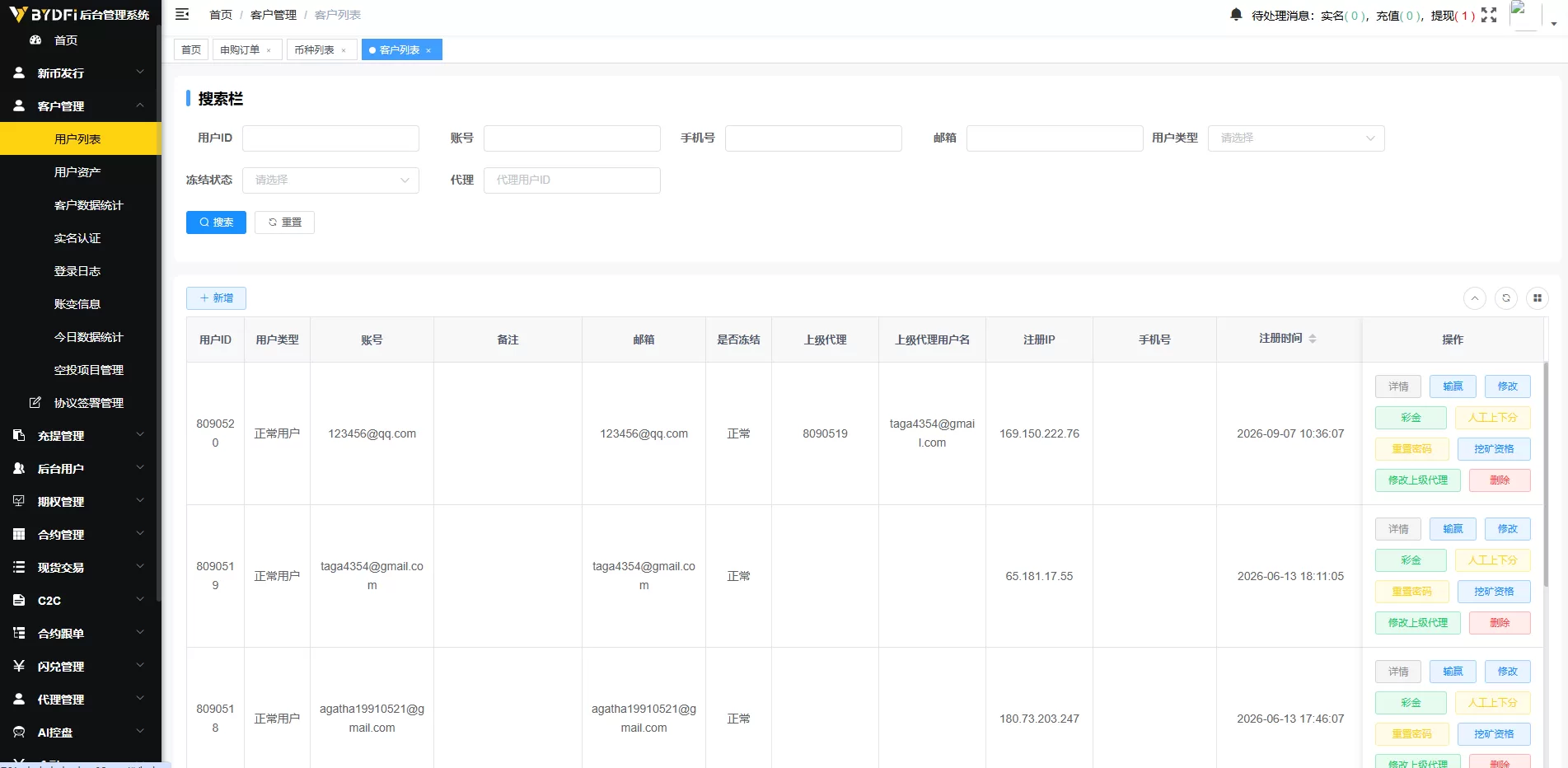
Task: Click the 用户ID input field
Action: (x=330, y=138)
